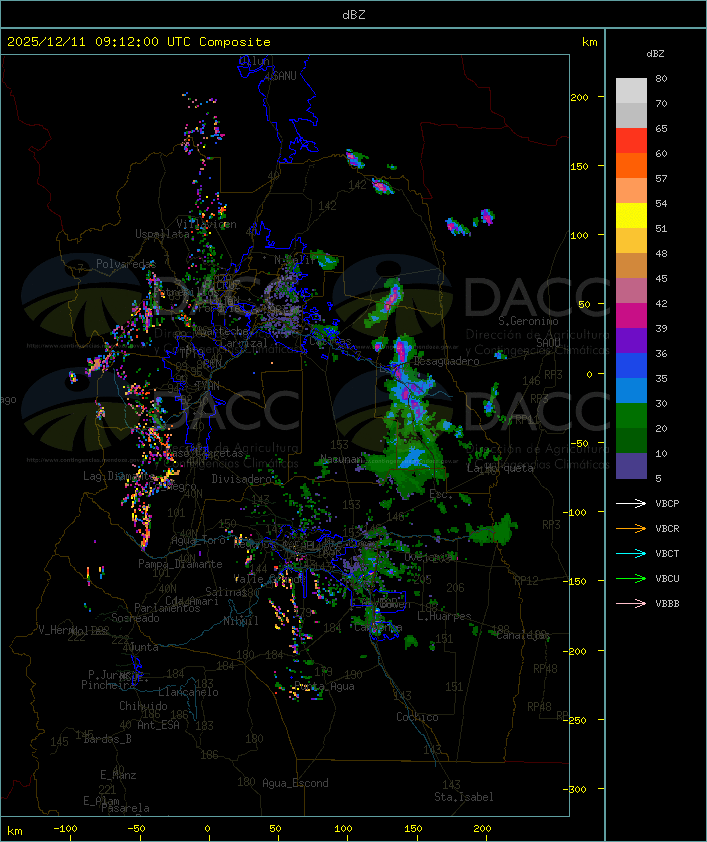Click the Nacunan map label
The image size is (707, 842).
341,459
